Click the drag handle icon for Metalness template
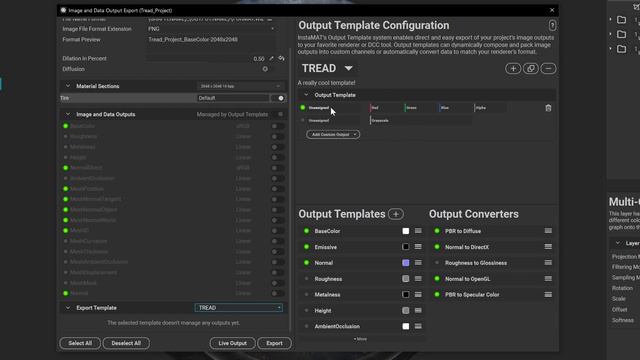Screen dimensions: 640x360 point(418,295)
